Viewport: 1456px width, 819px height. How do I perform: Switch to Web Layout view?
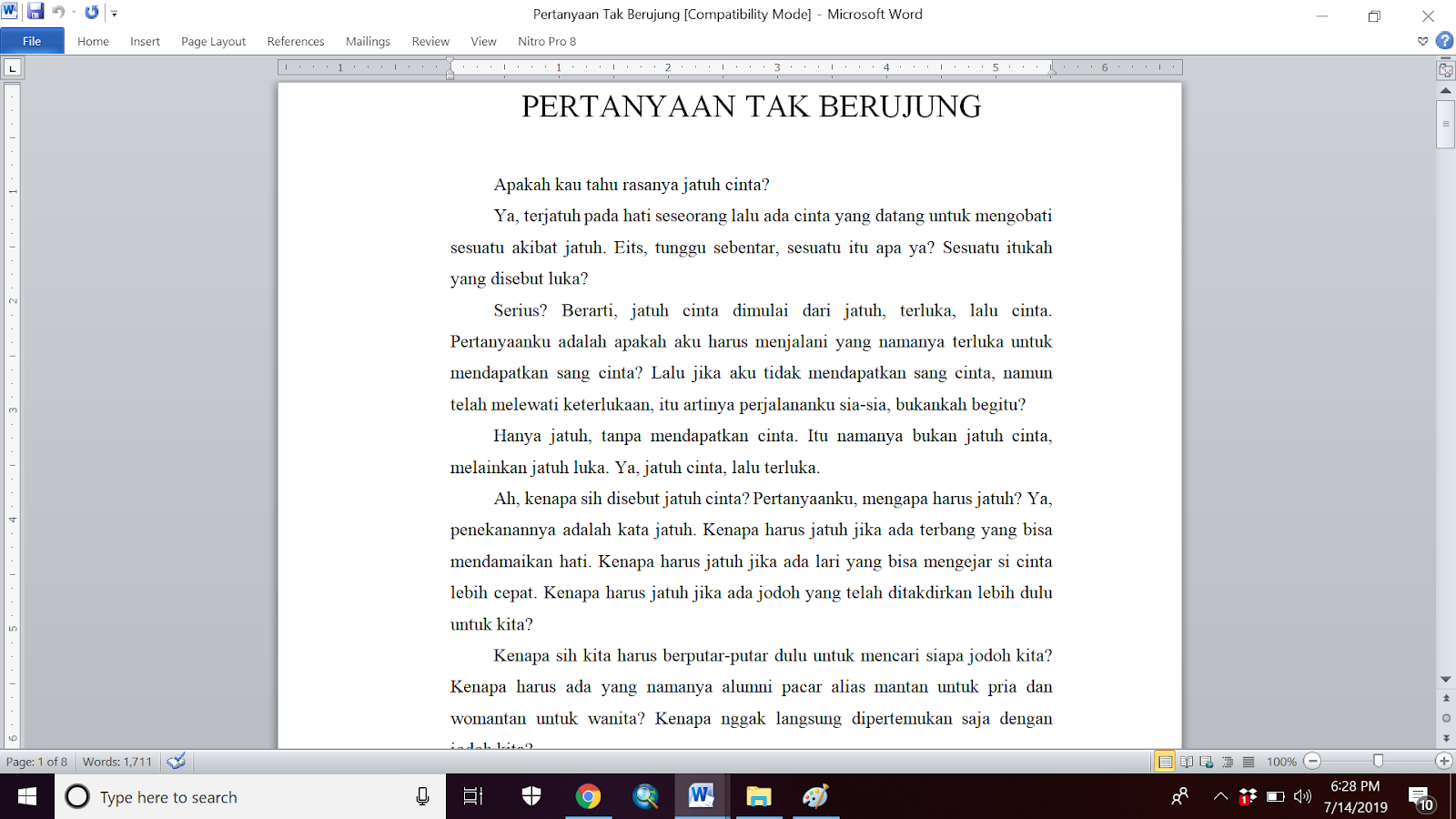click(x=1208, y=763)
